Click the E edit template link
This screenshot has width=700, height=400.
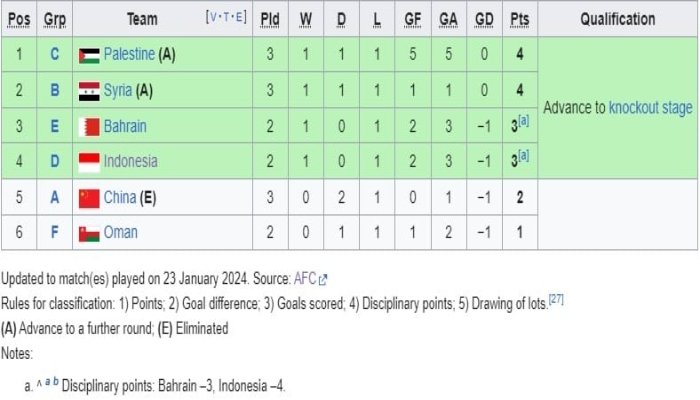239,17
